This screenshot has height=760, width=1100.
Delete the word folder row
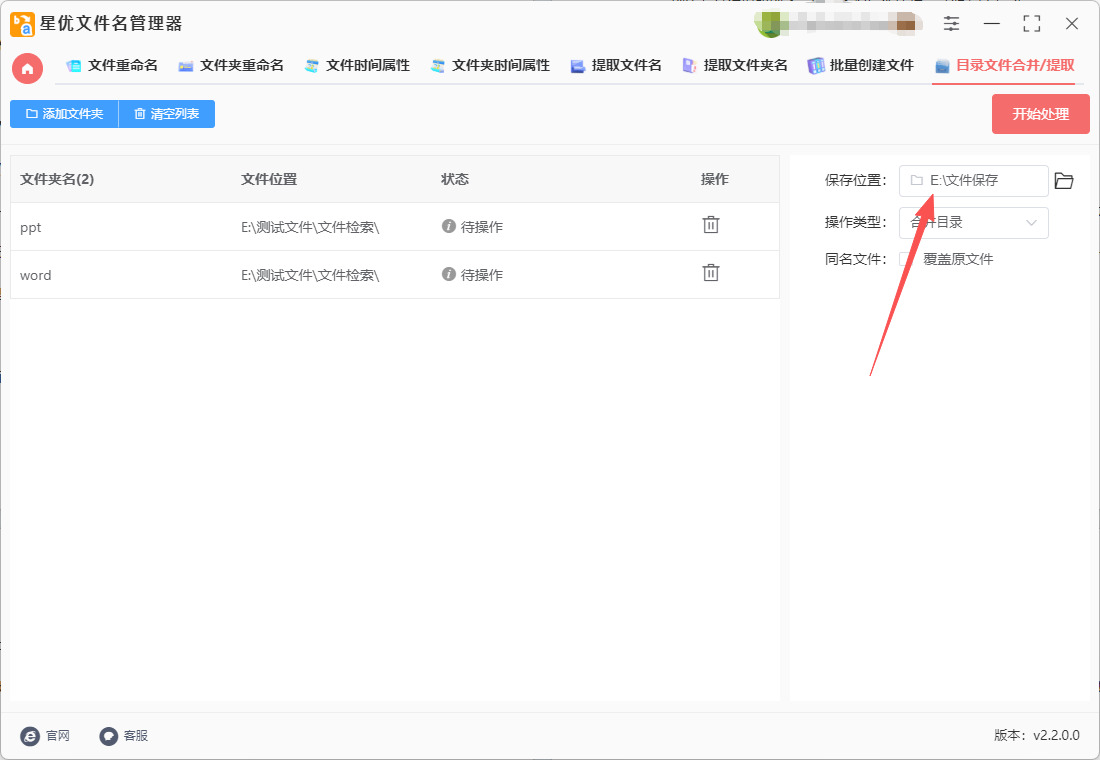711,273
